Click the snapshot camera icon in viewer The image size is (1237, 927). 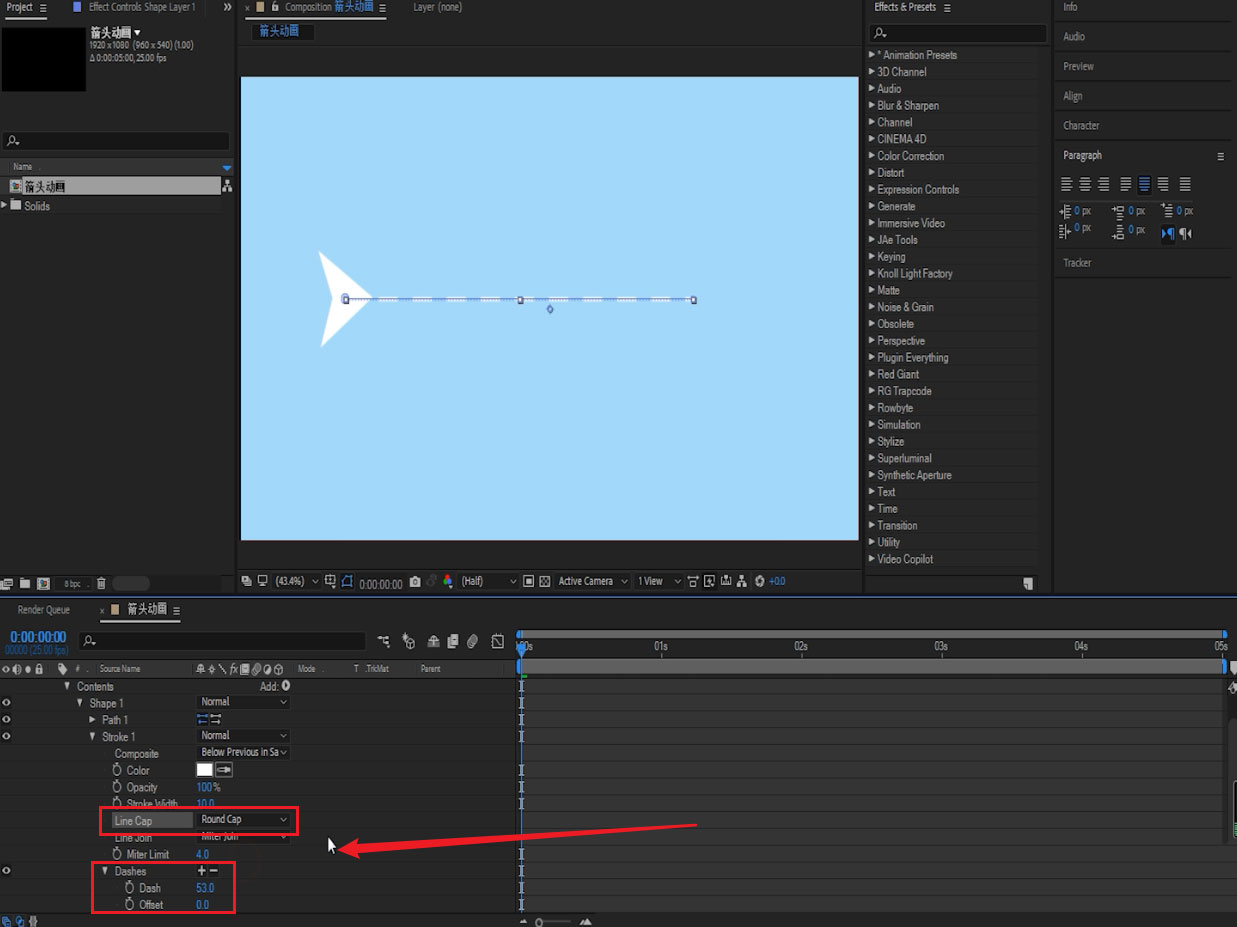click(413, 581)
